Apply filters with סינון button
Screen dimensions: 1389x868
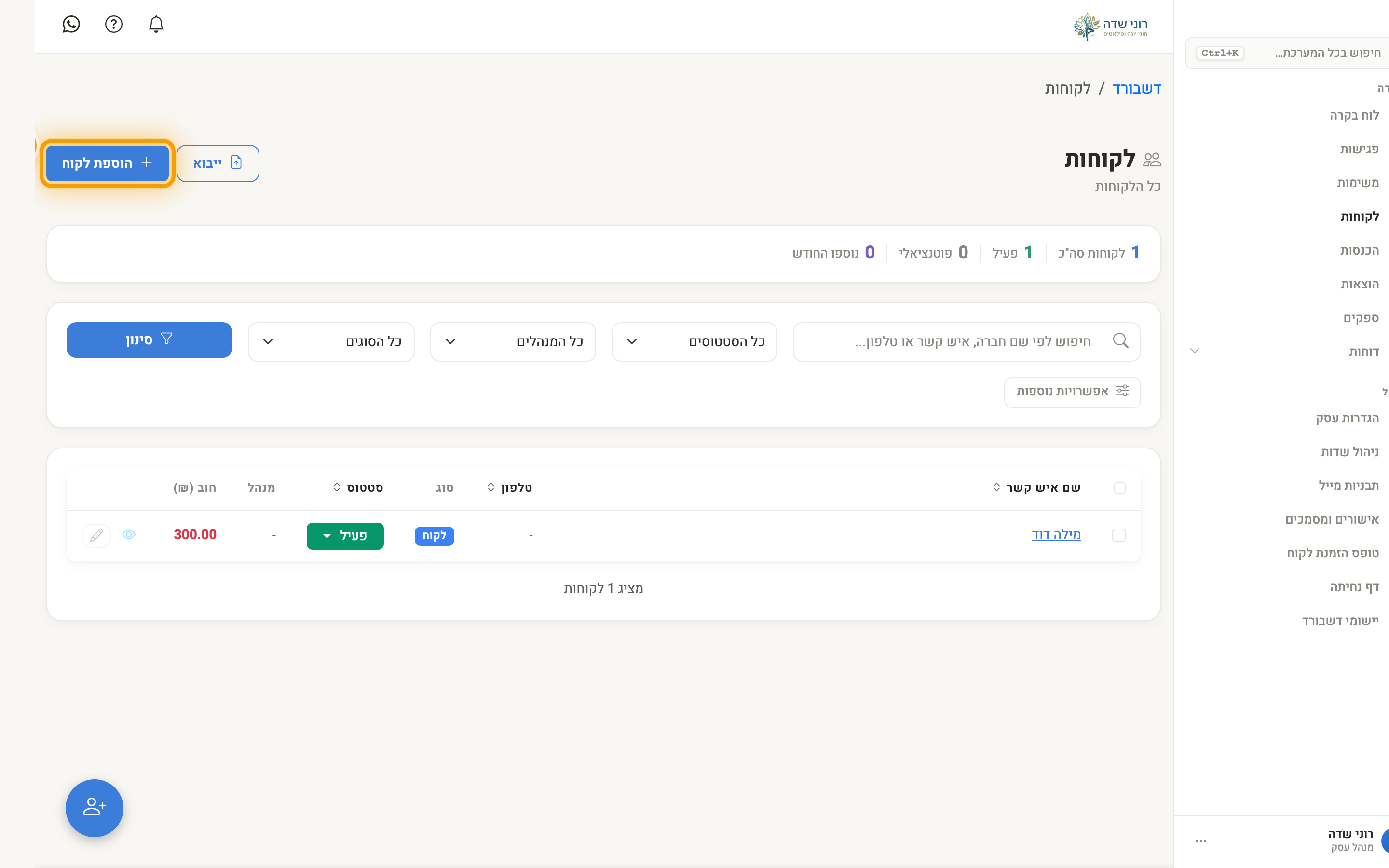pos(149,340)
